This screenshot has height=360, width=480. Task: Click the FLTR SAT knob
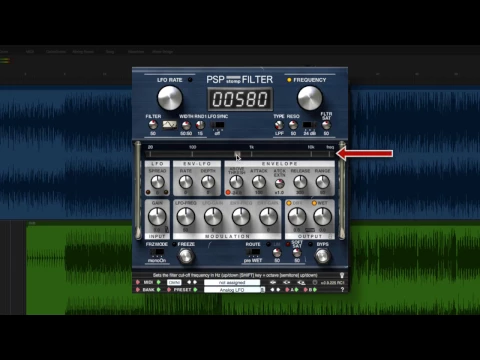[x=326, y=125]
